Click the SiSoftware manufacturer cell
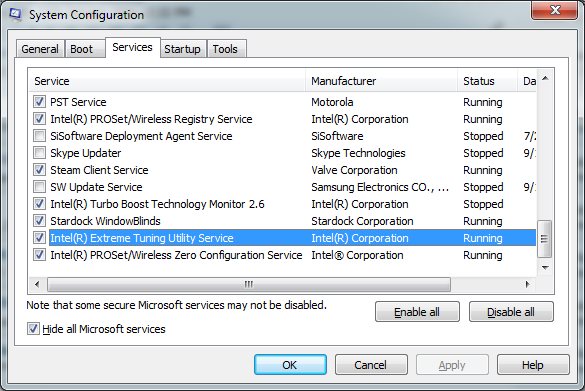Image resolution: width=585 pixels, height=391 pixels. click(337, 136)
